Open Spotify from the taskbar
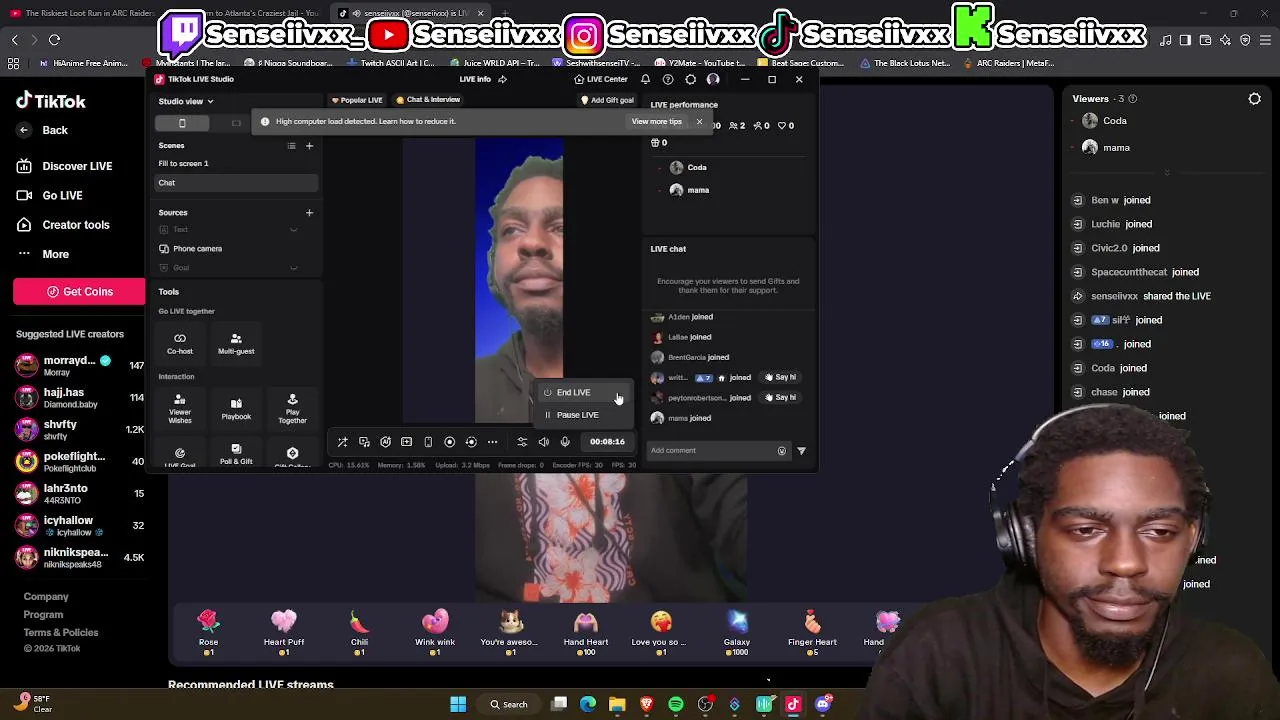 point(676,704)
